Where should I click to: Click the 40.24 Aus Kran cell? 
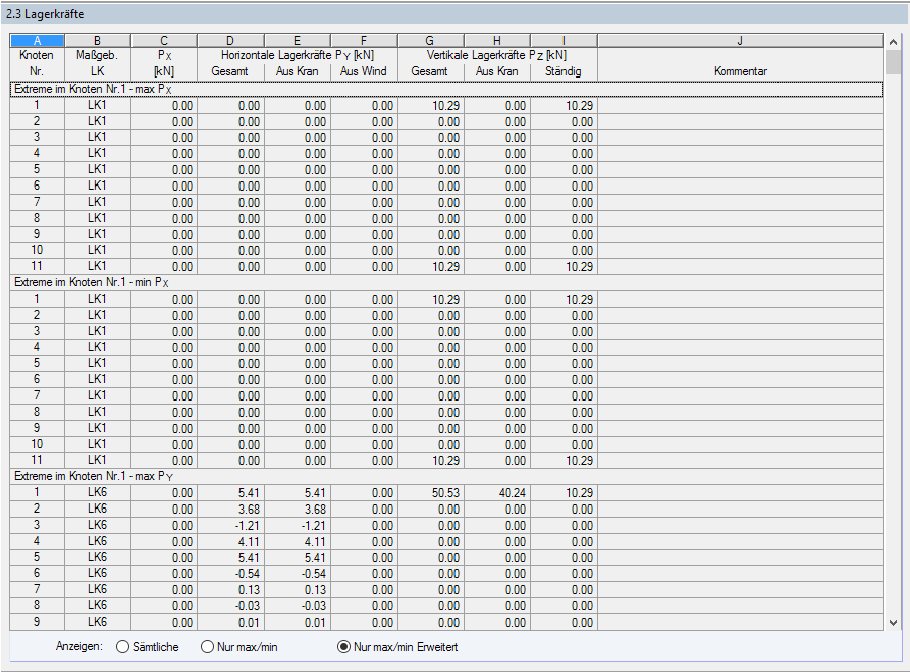pos(497,493)
